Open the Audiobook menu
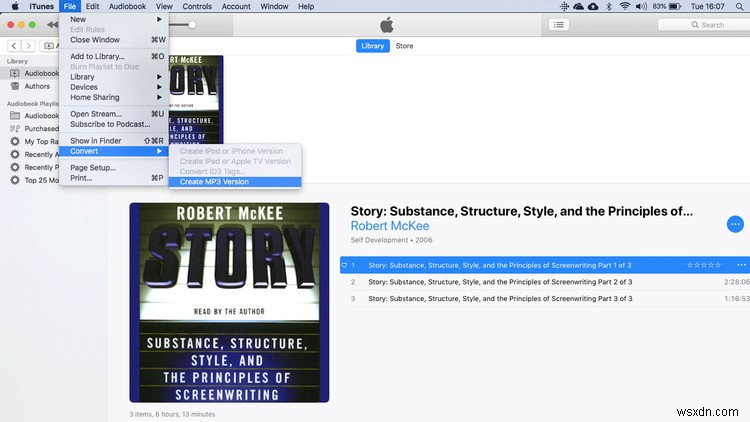 click(127, 6)
